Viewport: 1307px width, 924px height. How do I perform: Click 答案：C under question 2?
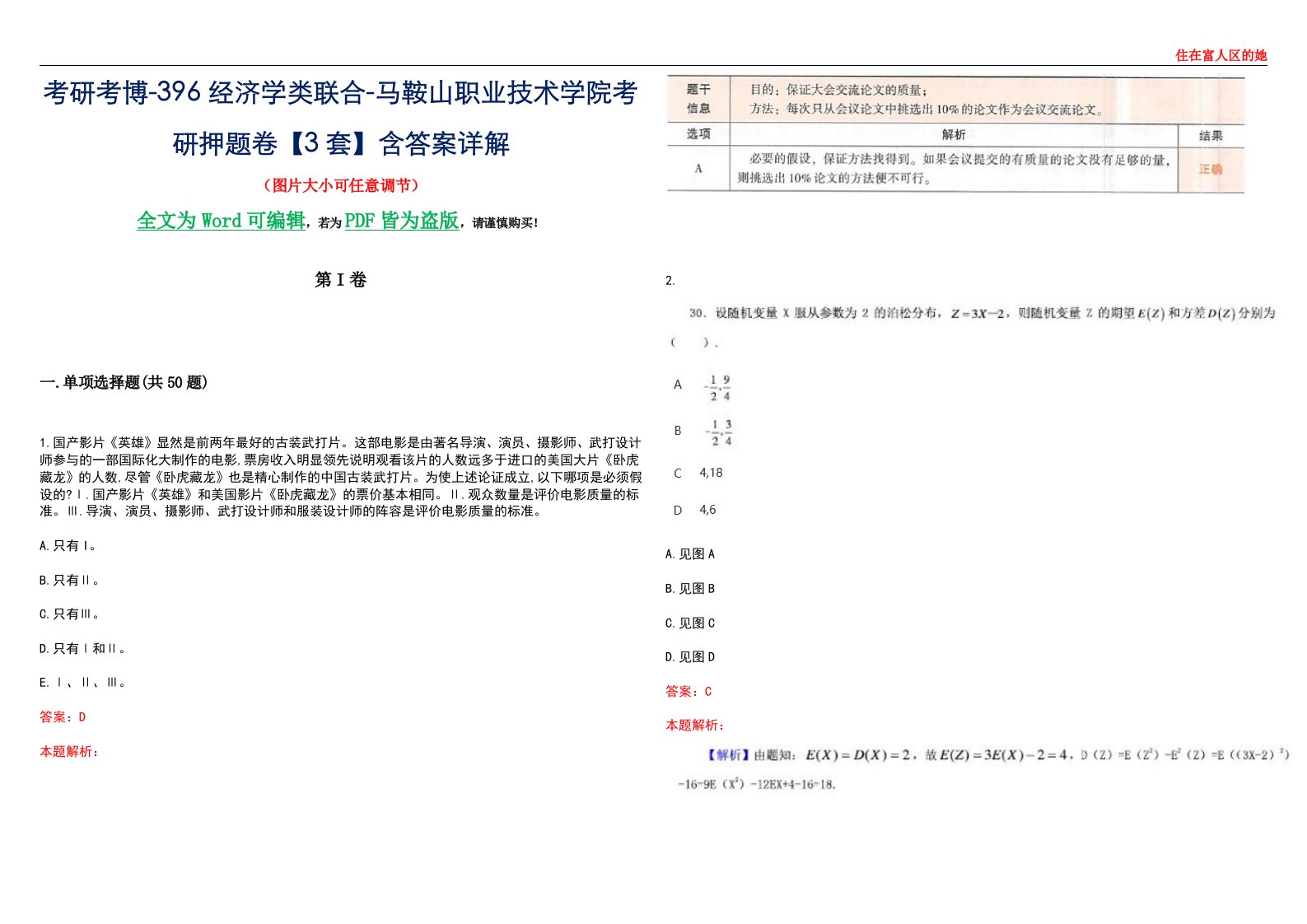click(x=689, y=692)
